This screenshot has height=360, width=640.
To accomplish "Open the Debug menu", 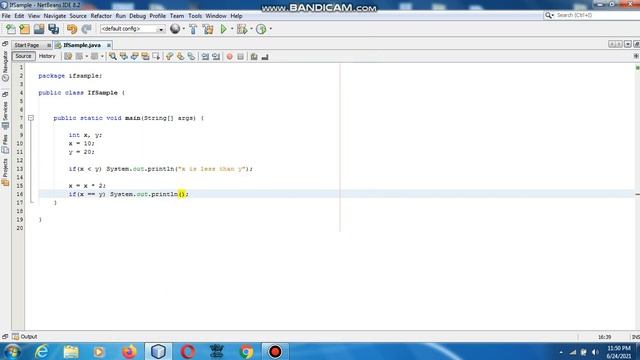I will pos(138,16).
